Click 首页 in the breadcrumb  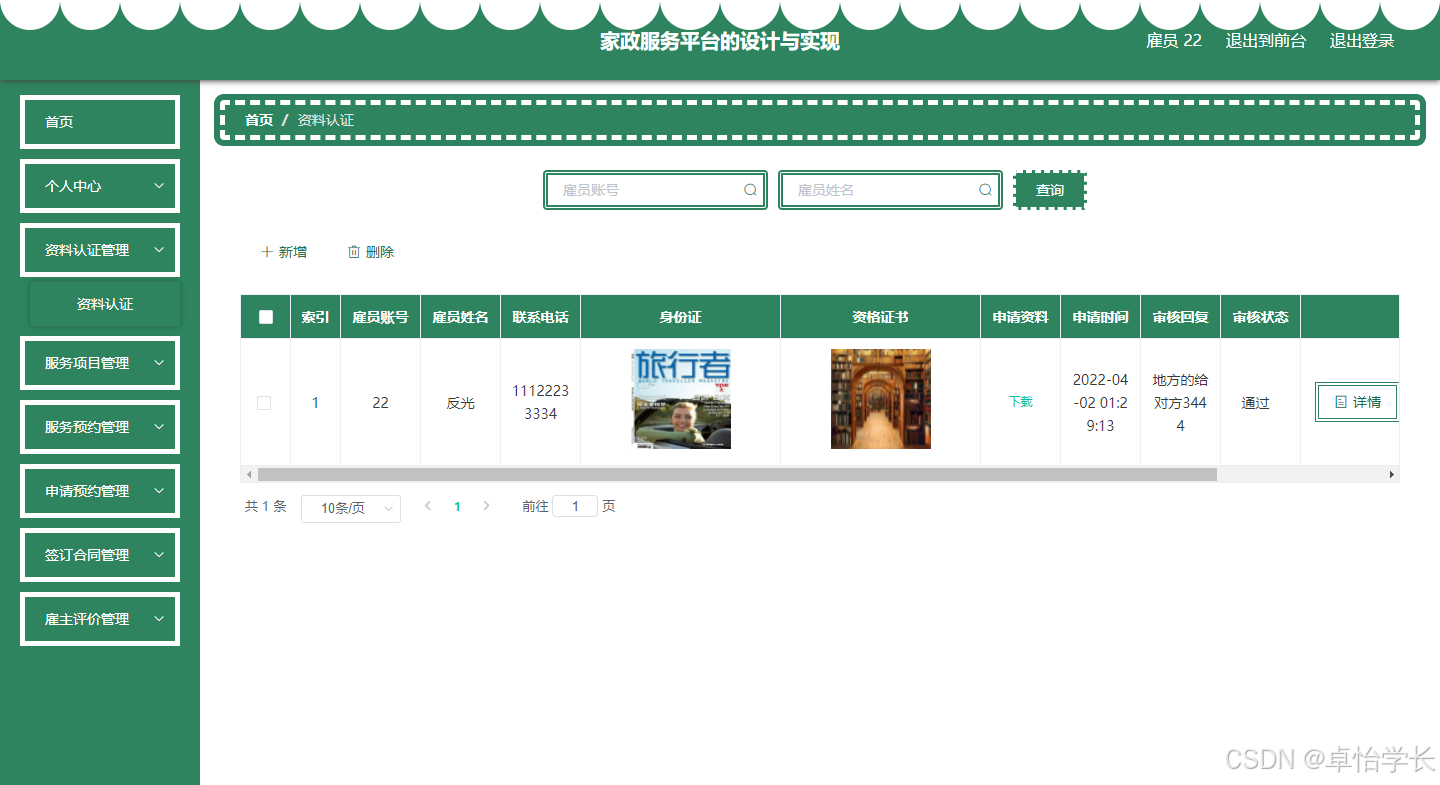259,120
